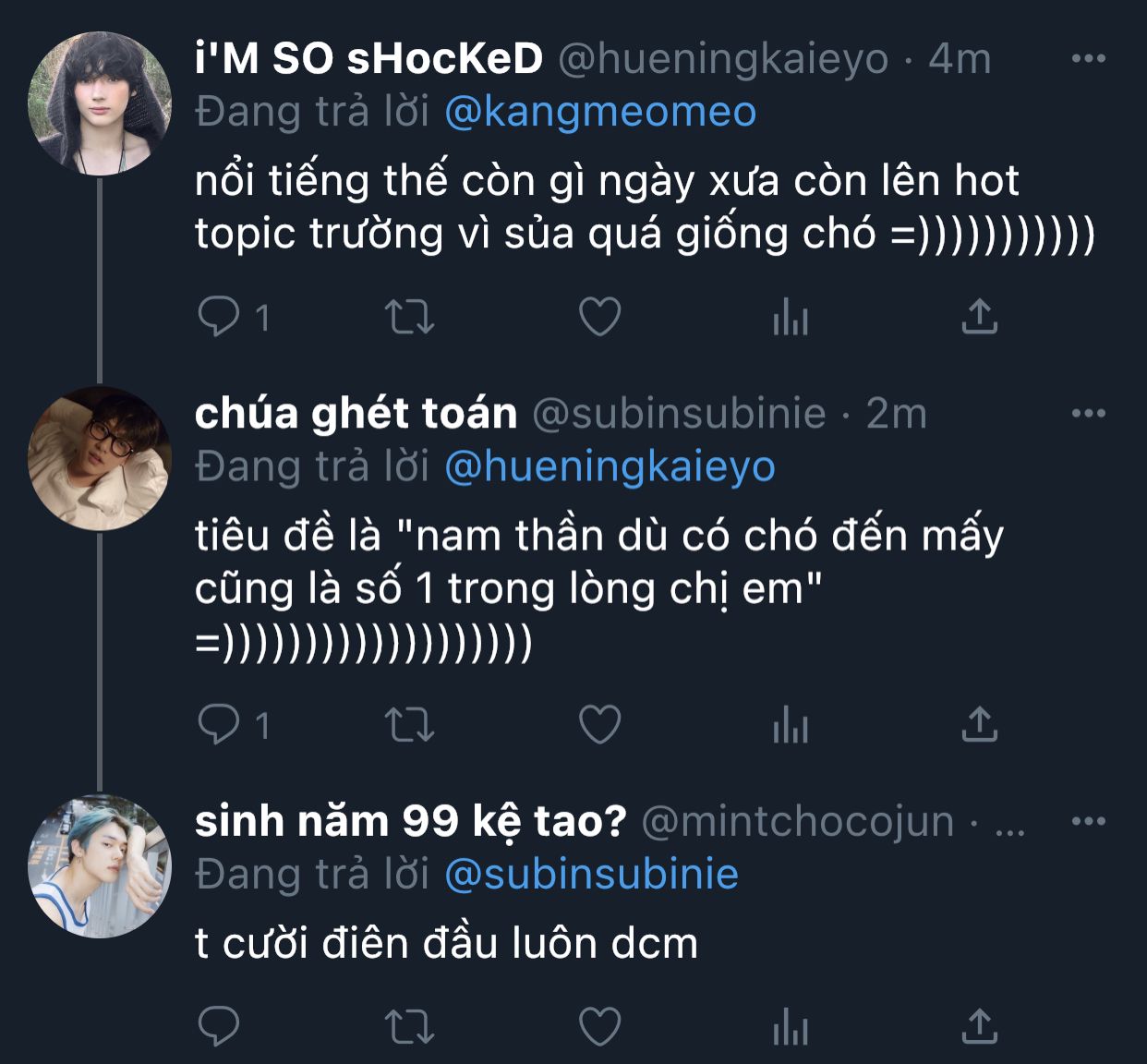This screenshot has width=1147, height=1064.
Task: Reply to the hueningkaieyo tweet
Action: tap(219, 318)
